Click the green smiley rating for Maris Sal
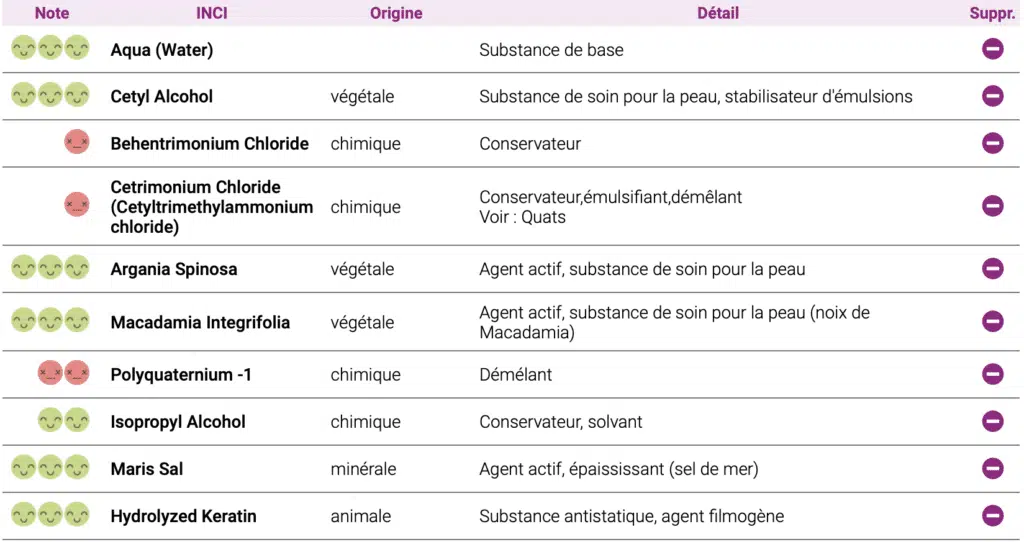This screenshot has height=542, width=1024. coord(50,468)
